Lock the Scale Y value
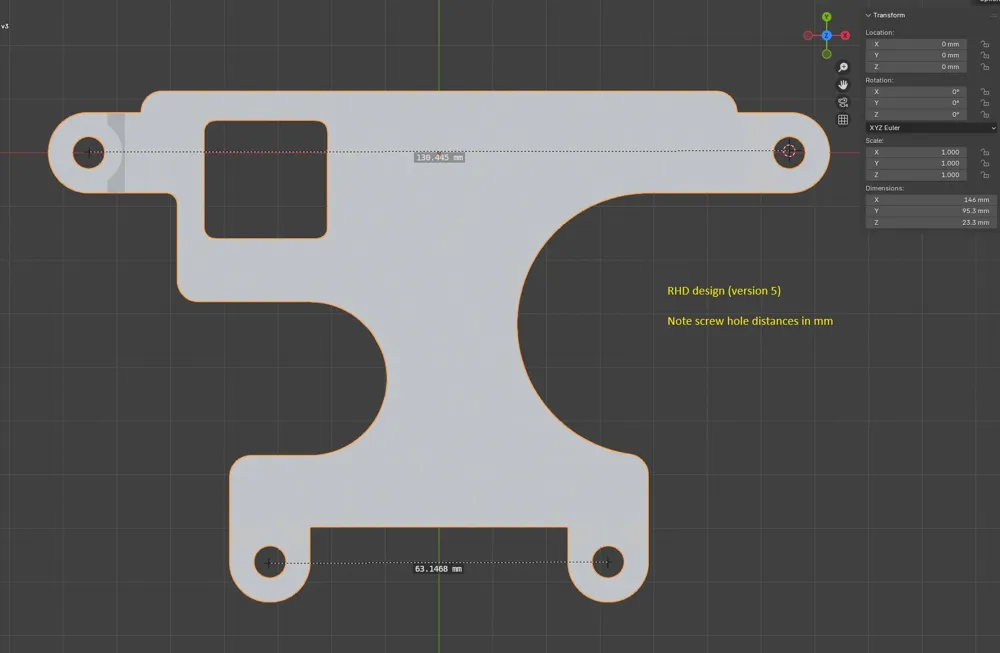Screen dimensions: 1000x653 coord(985,163)
